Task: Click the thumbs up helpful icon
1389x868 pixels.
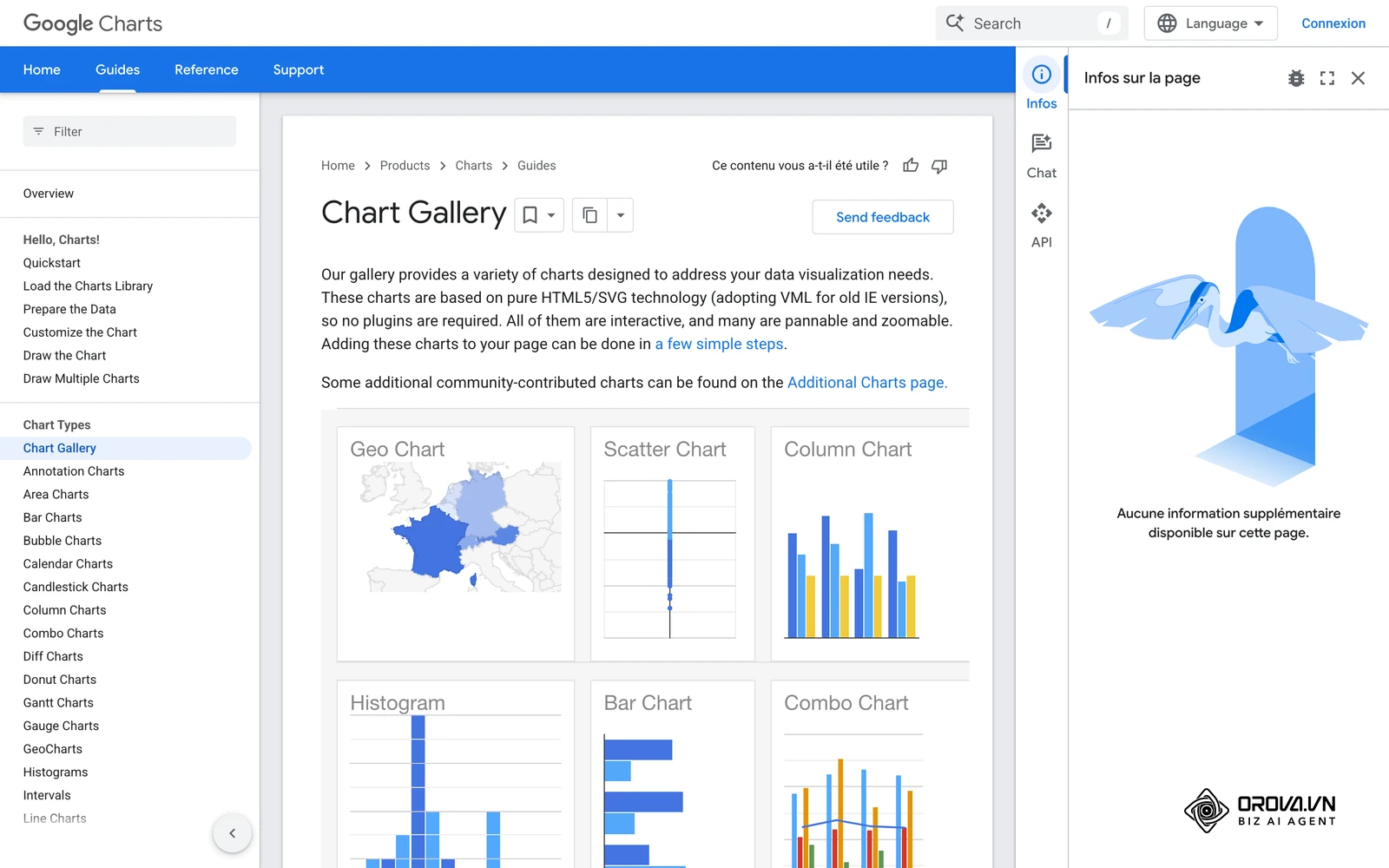Action: tap(911, 166)
